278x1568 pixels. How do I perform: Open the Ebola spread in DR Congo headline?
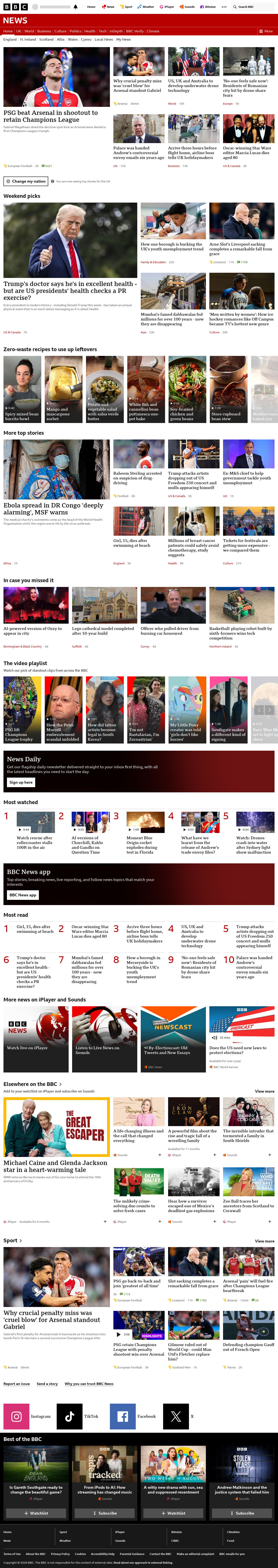53,508
